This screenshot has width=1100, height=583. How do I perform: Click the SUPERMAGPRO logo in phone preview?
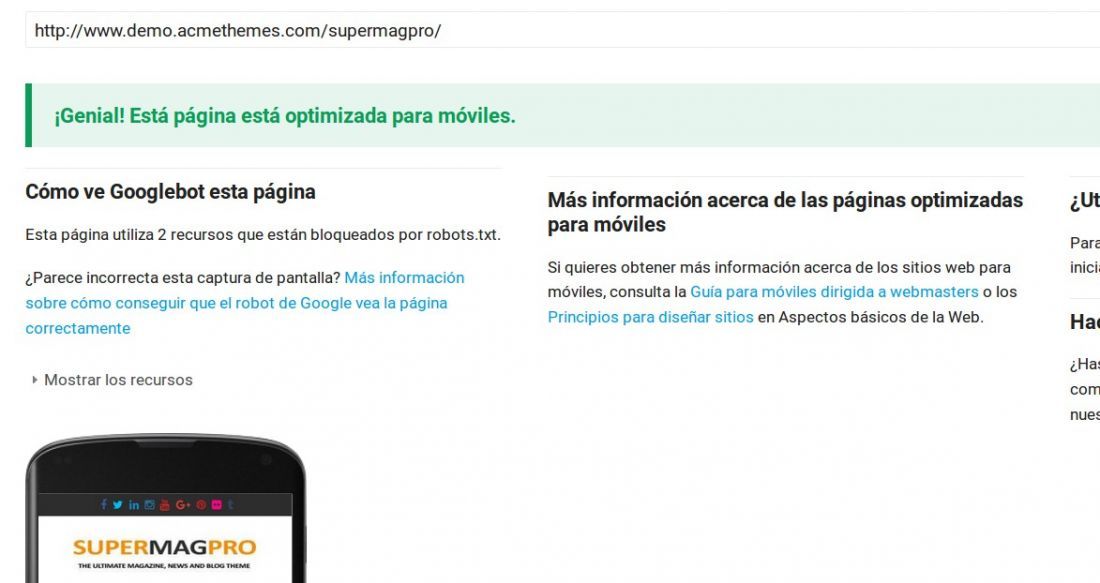pyautogui.click(x=164, y=547)
